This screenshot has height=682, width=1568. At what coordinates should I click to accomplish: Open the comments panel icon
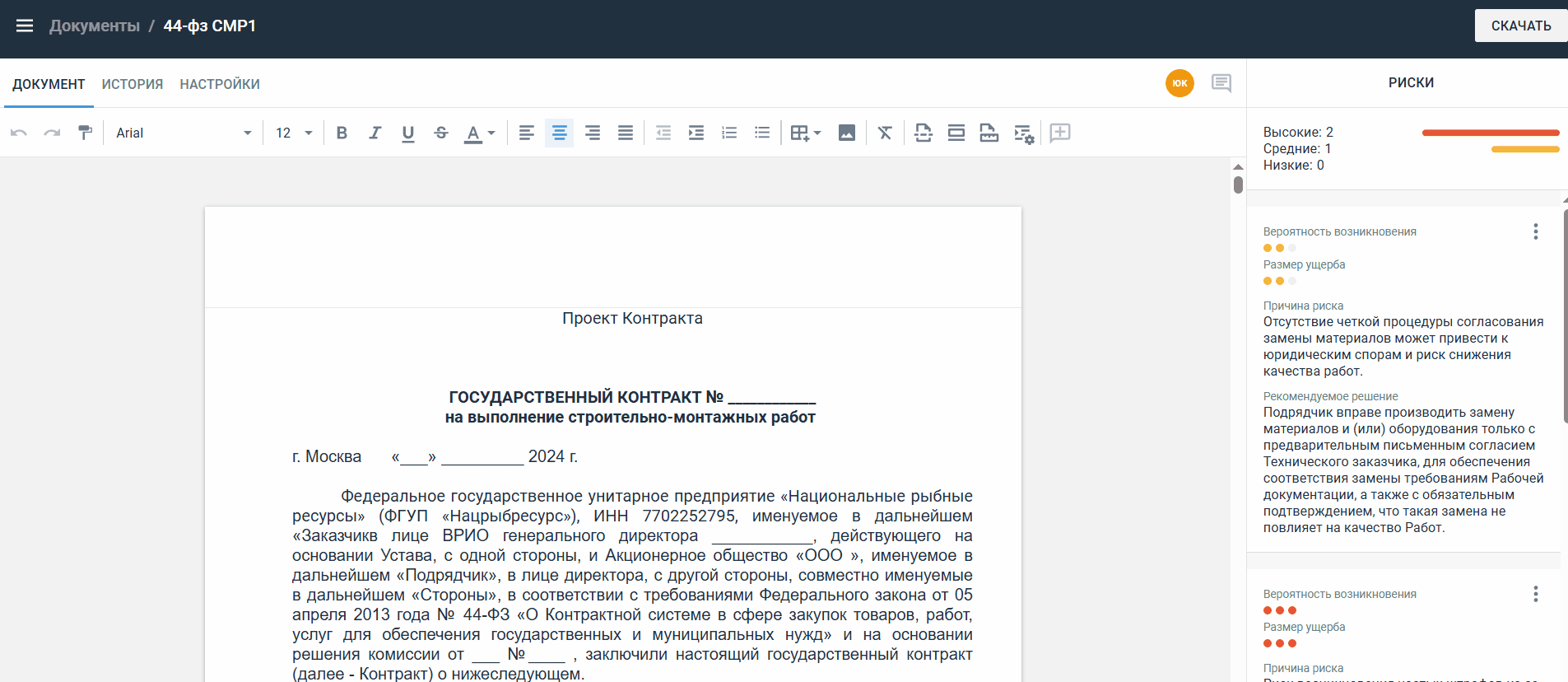click(1221, 83)
